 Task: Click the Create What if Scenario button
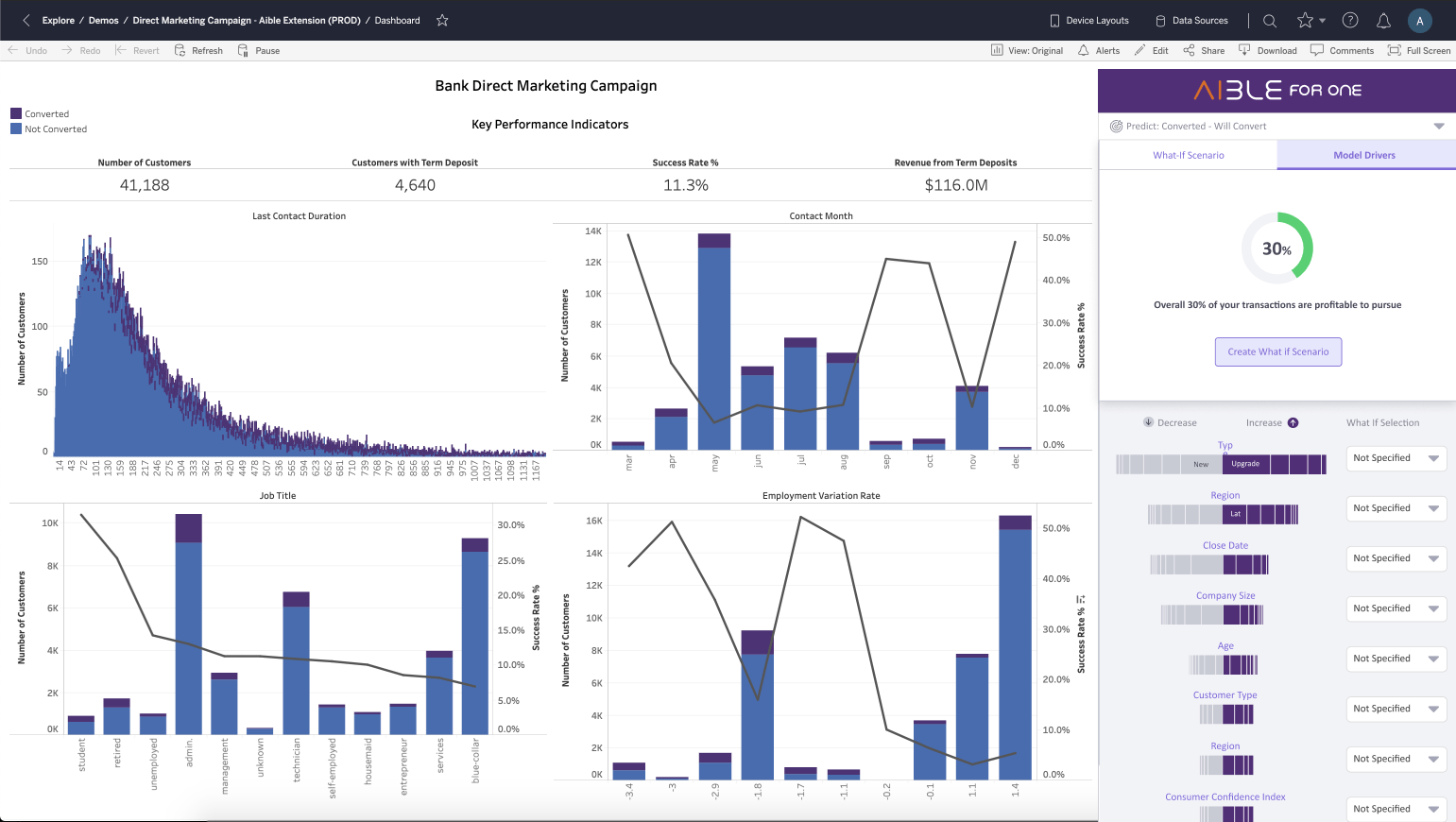pyautogui.click(x=1277, y=351)
